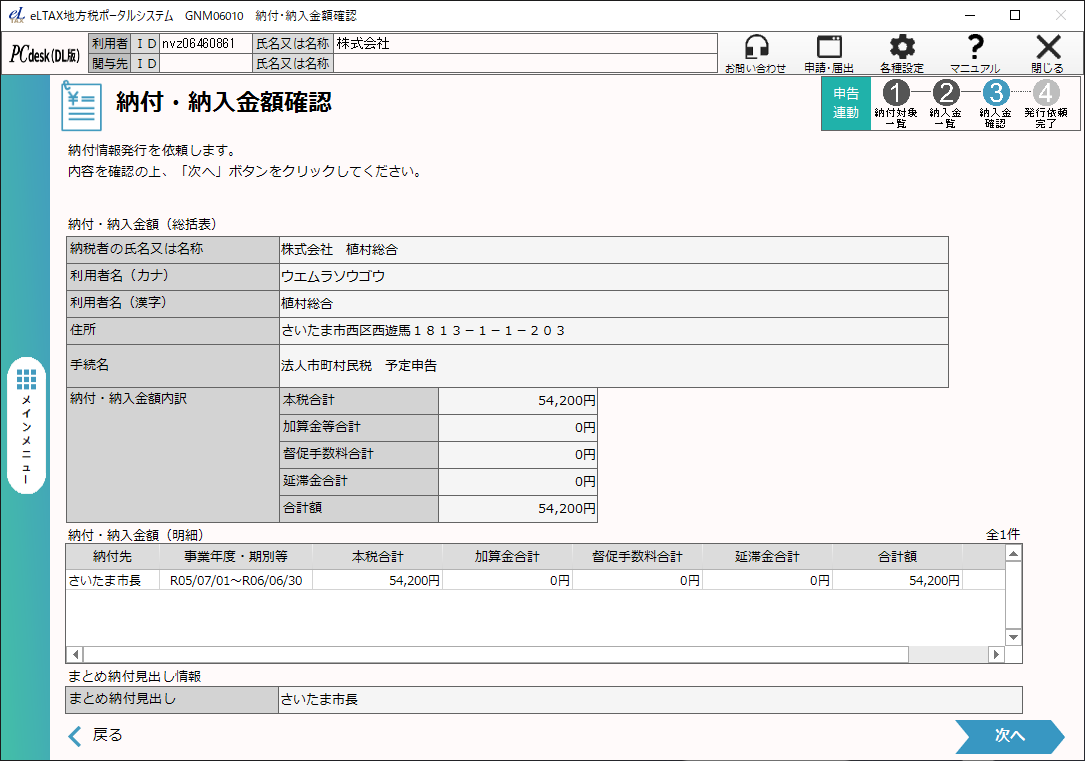Click the 合計額 column header in 明細
Screen dimensions: 1085x761
click(x=897, y=556)
